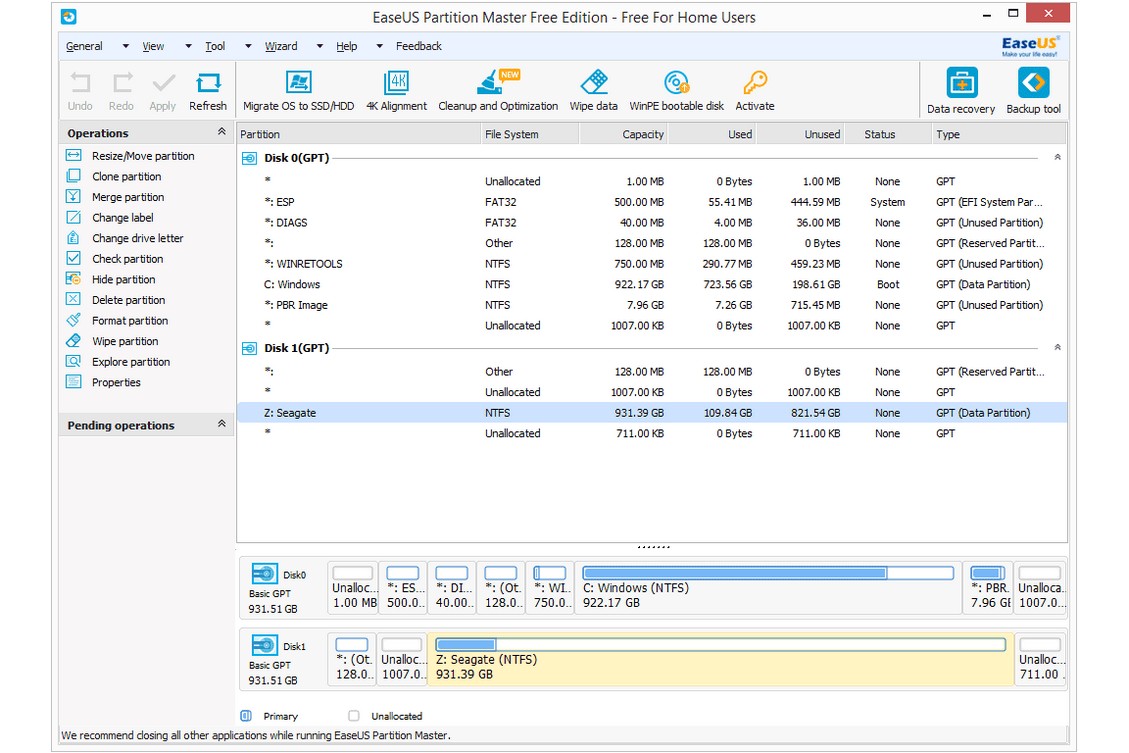Sort by the Used column header

(712, 134)
